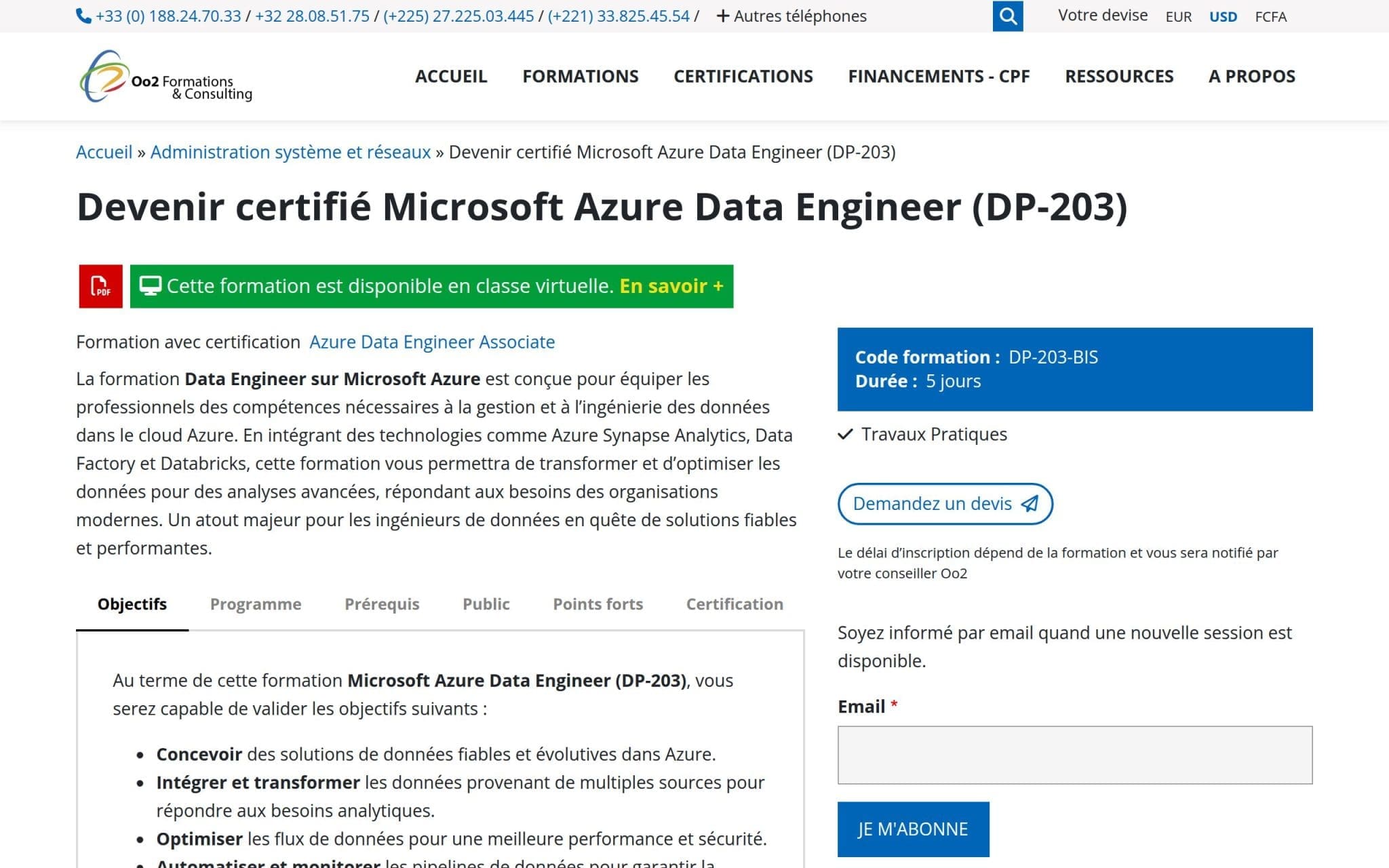Switch to the Prérequis tab

coord(382,604)
